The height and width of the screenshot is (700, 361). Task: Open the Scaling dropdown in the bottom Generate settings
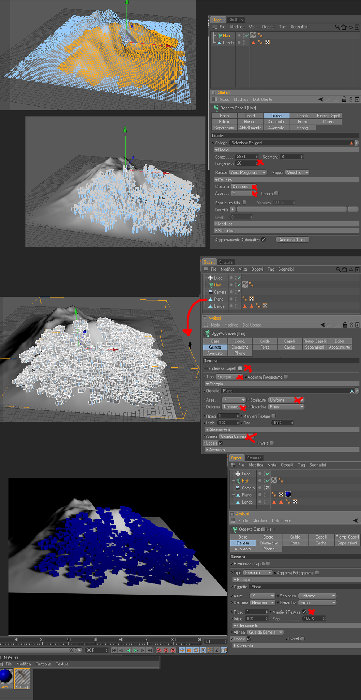(x=316, y=596)
